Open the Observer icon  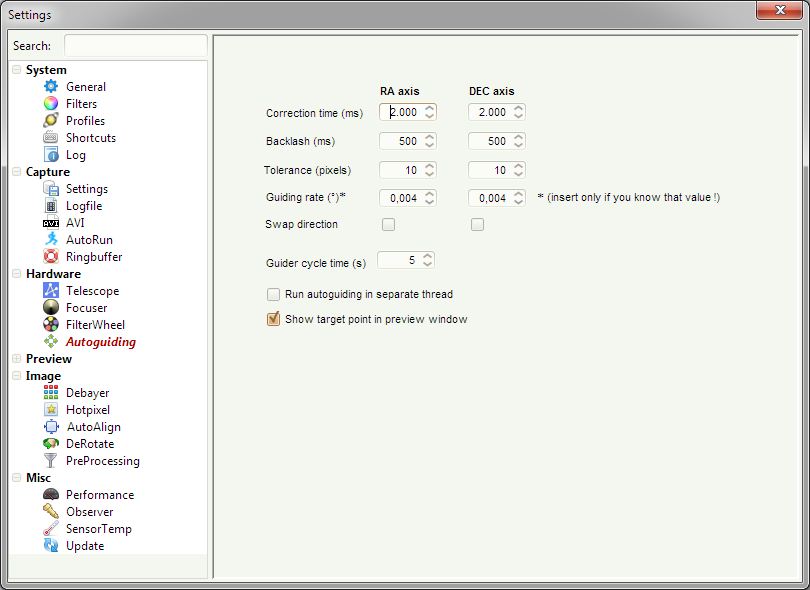tap(51, 511)
